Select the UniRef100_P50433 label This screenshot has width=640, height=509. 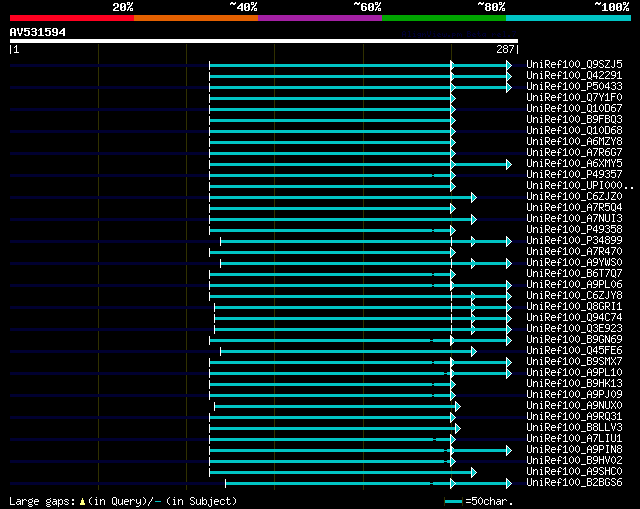(x=574, y=86)
